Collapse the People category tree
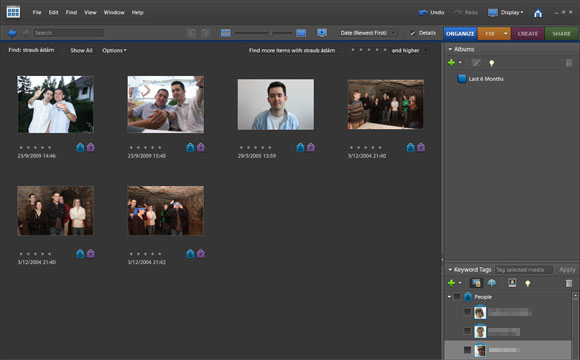 [x=449, y=297]
